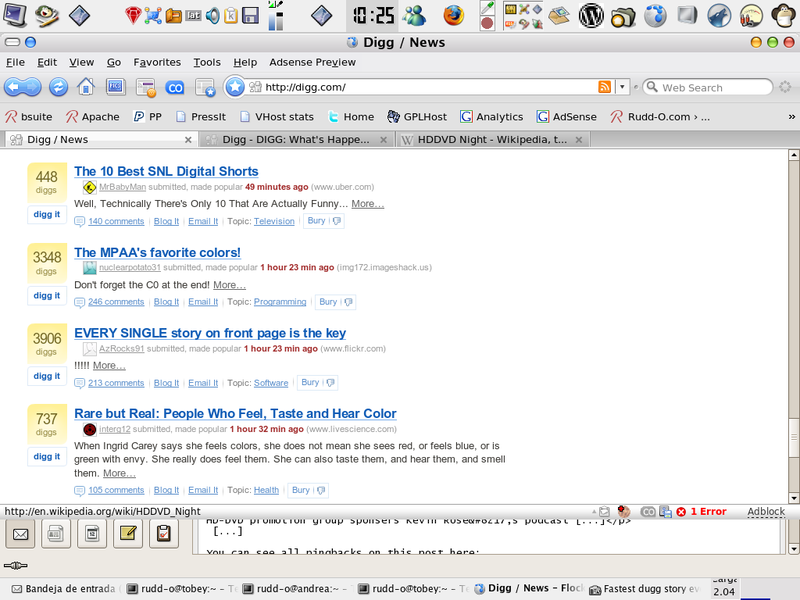Open the RSS feed icon in address bar
The height and width of the screenshot is (600, 800).
click(x=604, y=87)
